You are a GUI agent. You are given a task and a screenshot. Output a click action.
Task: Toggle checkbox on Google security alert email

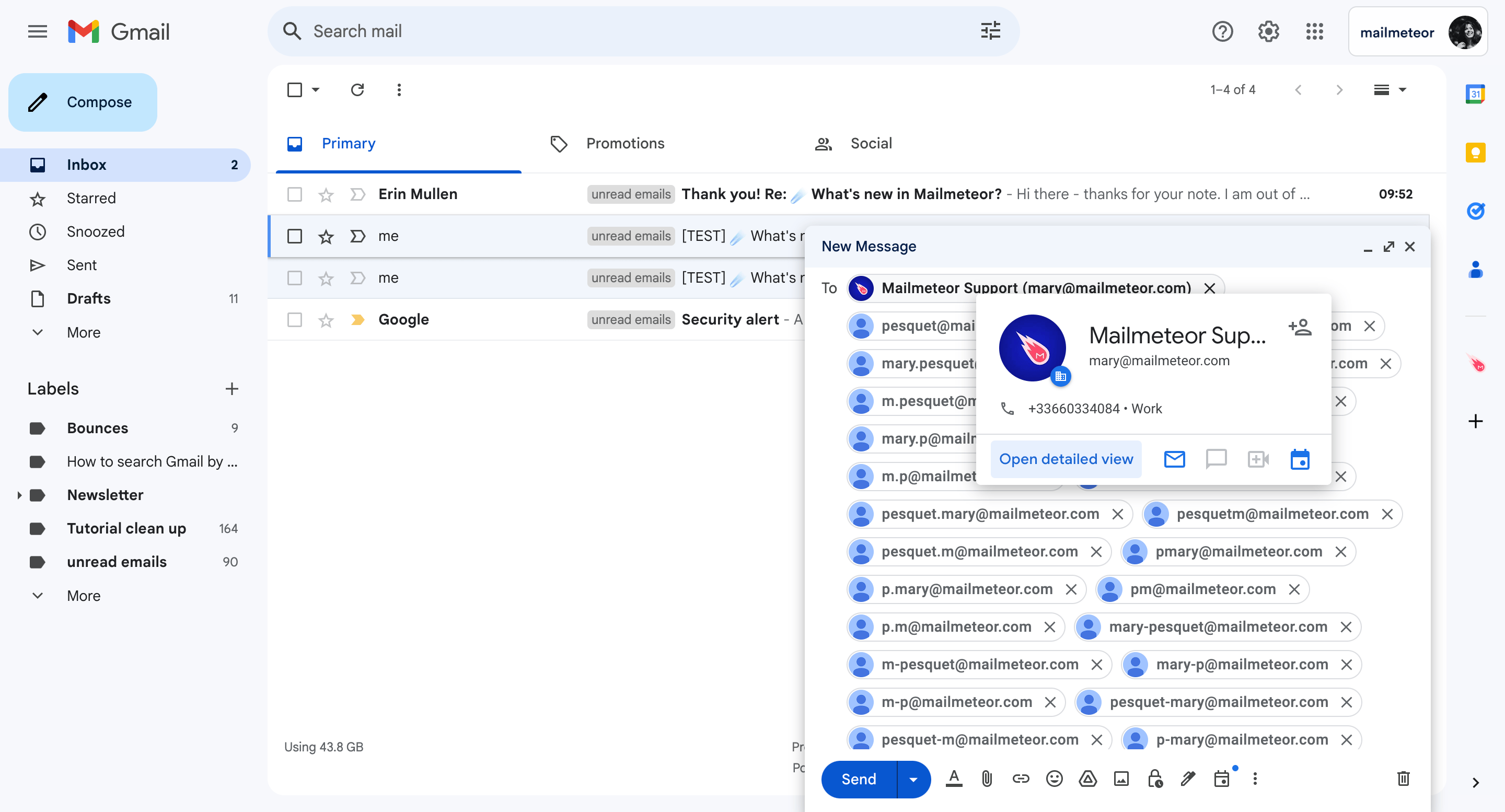pyautogui.click(x=294, y=319)
